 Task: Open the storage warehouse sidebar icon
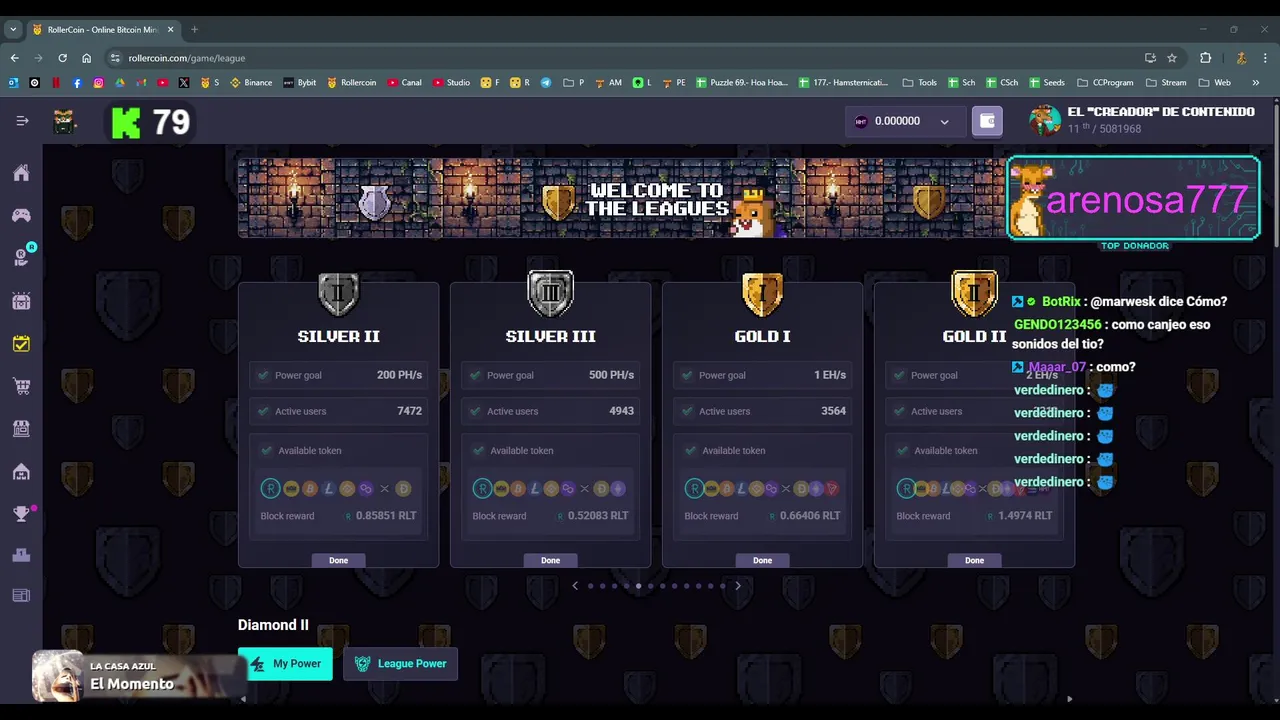21,471
